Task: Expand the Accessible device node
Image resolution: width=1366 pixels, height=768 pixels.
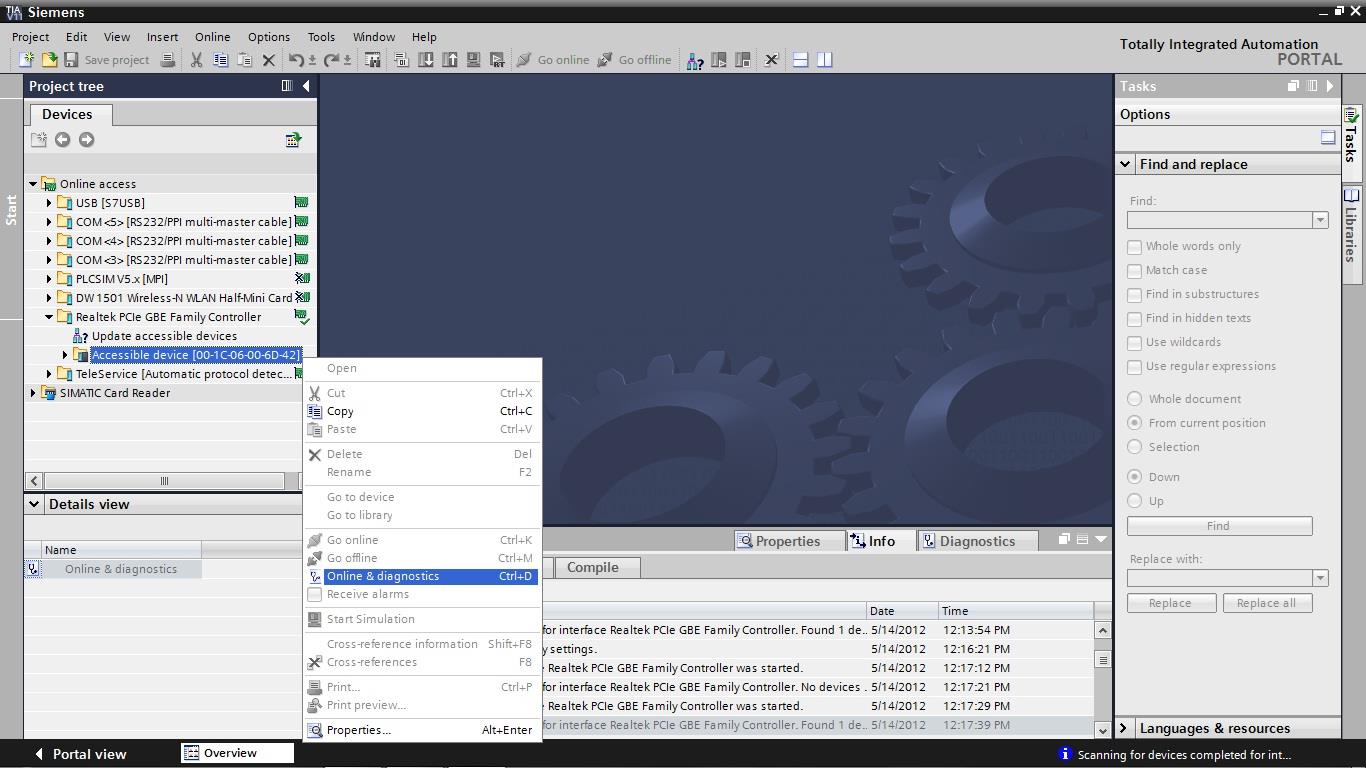Action: pos(65,355)
